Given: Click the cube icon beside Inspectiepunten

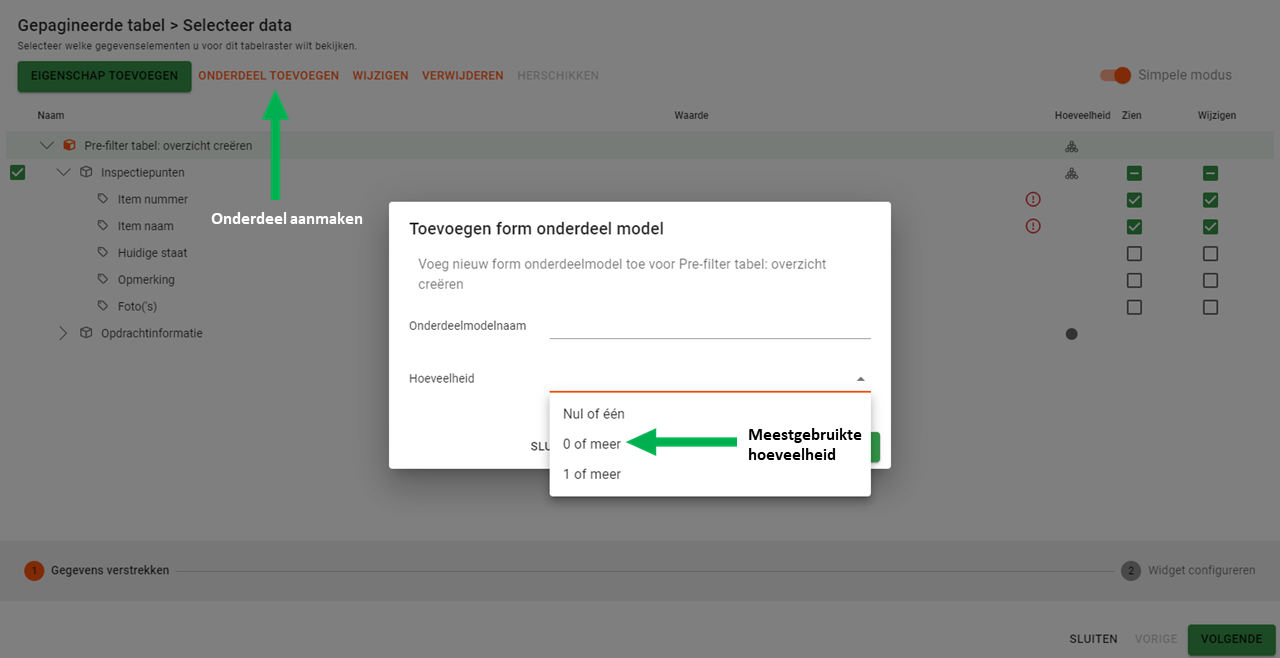Looking at the screenshot, I should (x=86, y=172).
